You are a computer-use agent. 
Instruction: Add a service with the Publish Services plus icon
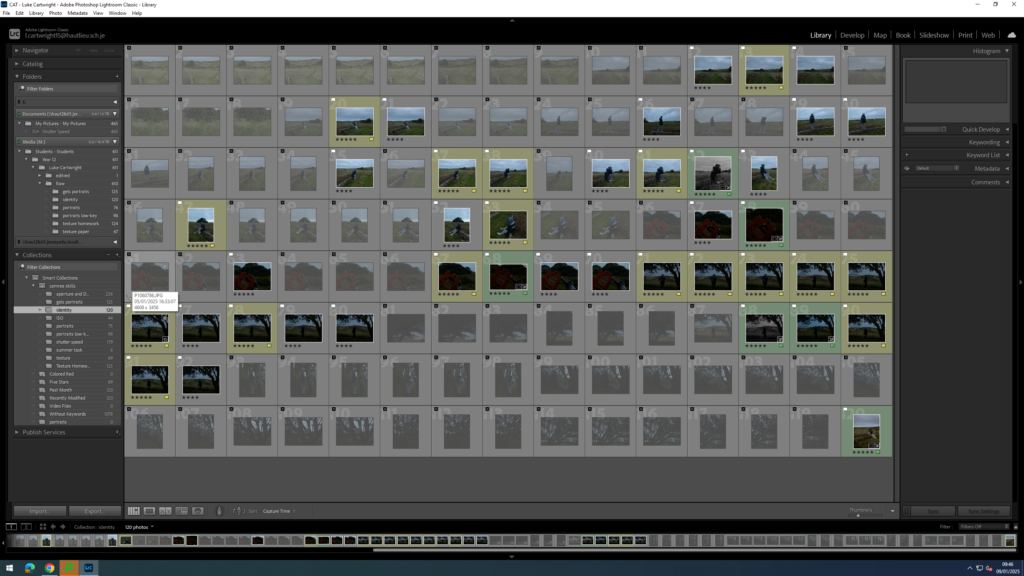tap(117, 432)
